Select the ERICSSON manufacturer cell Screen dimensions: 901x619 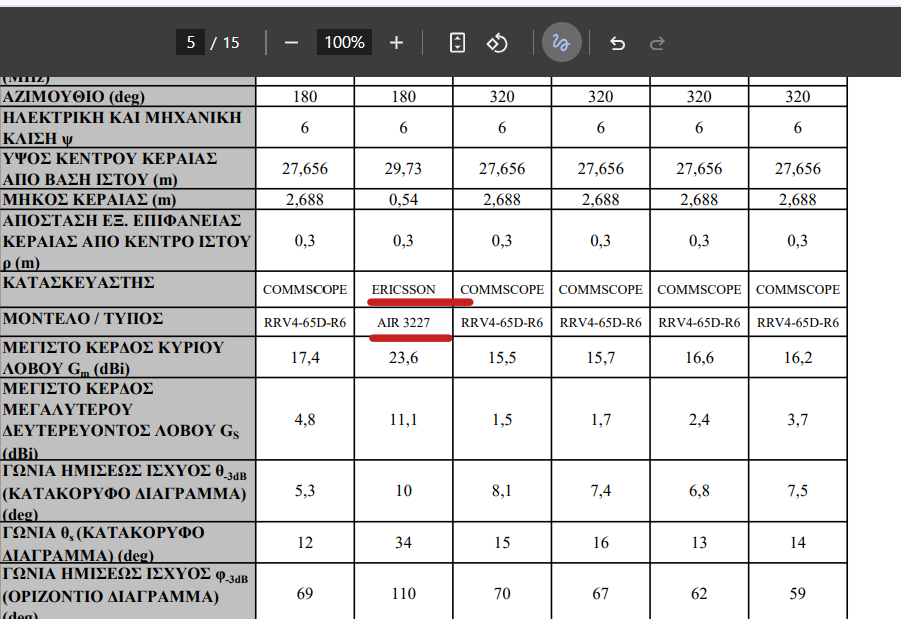coord(403,289)
